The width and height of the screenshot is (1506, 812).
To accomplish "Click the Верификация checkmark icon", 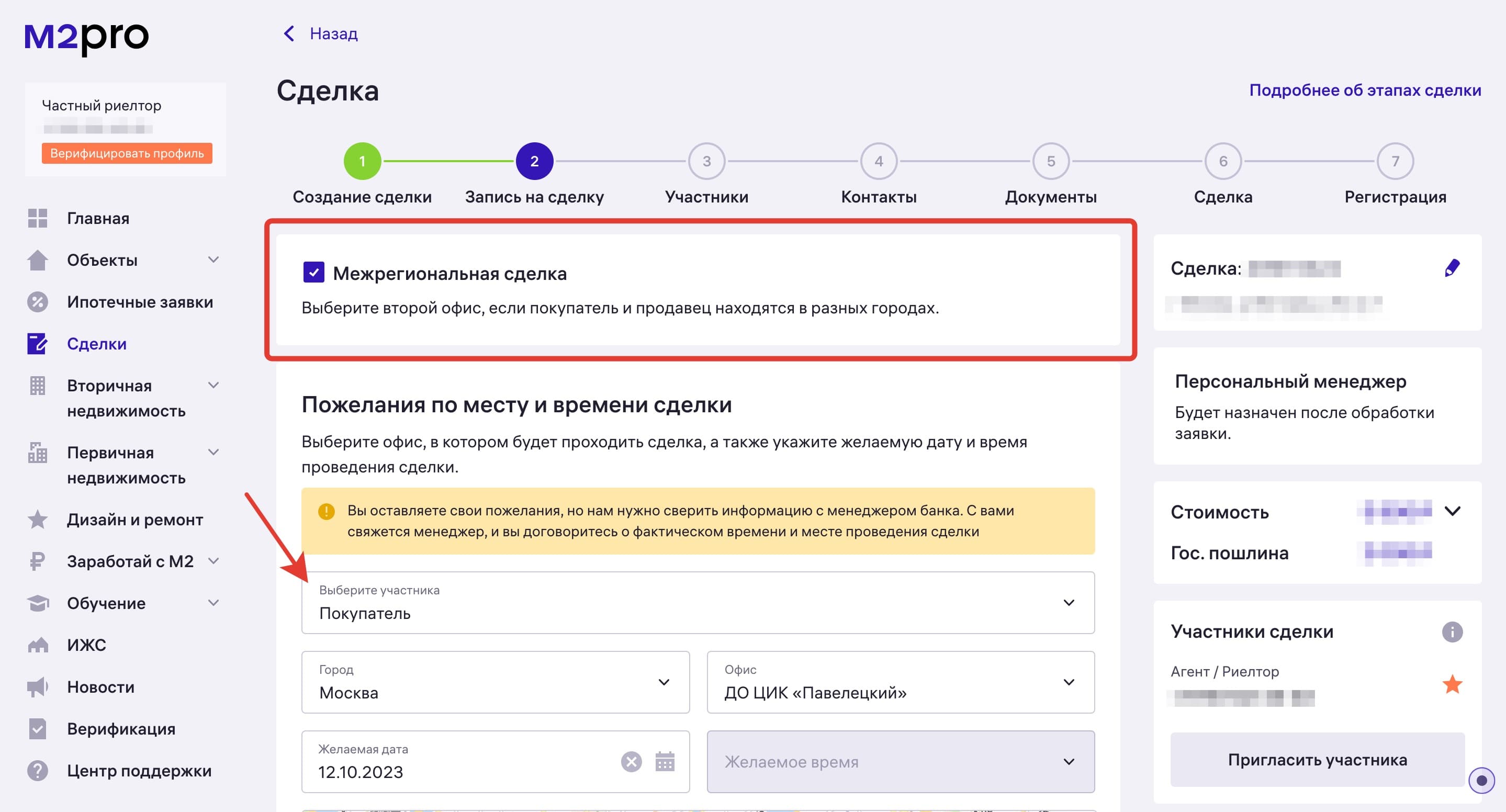I will [x=38, y=729].
